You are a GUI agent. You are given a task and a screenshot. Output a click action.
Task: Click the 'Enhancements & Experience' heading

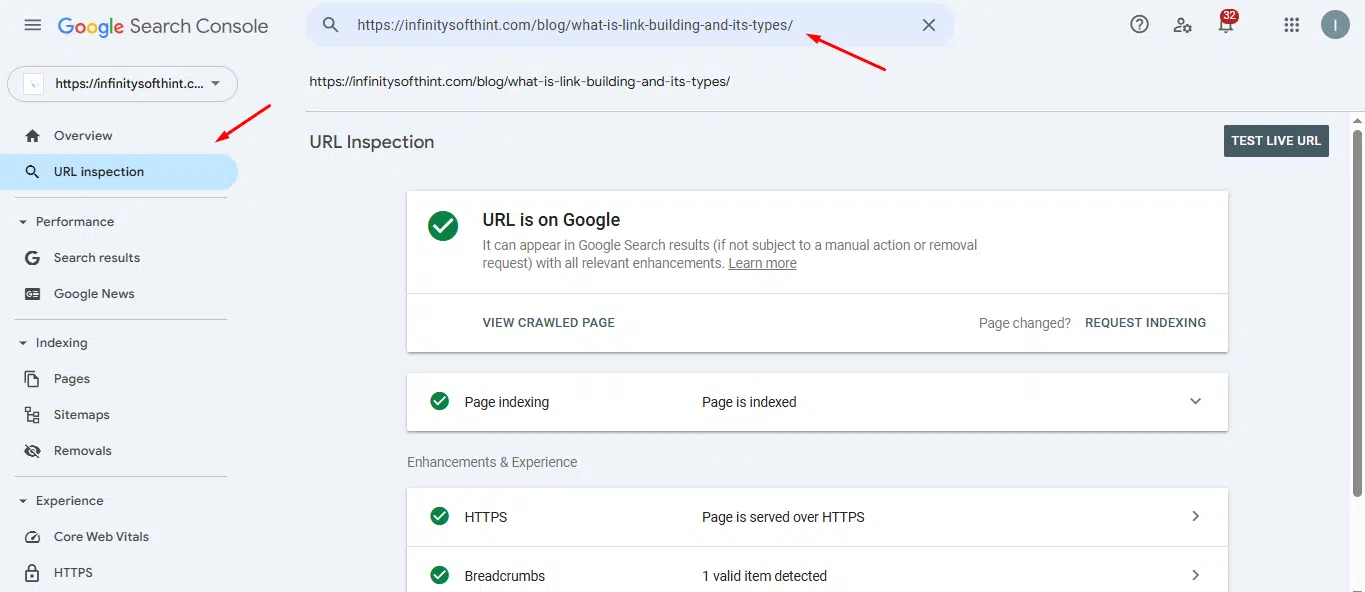(492, 462)
